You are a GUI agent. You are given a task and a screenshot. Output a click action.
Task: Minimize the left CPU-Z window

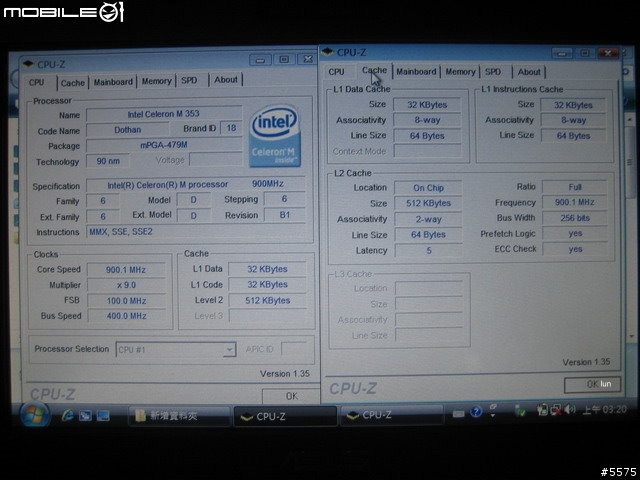pyautogui.click(x=260, y=60)
